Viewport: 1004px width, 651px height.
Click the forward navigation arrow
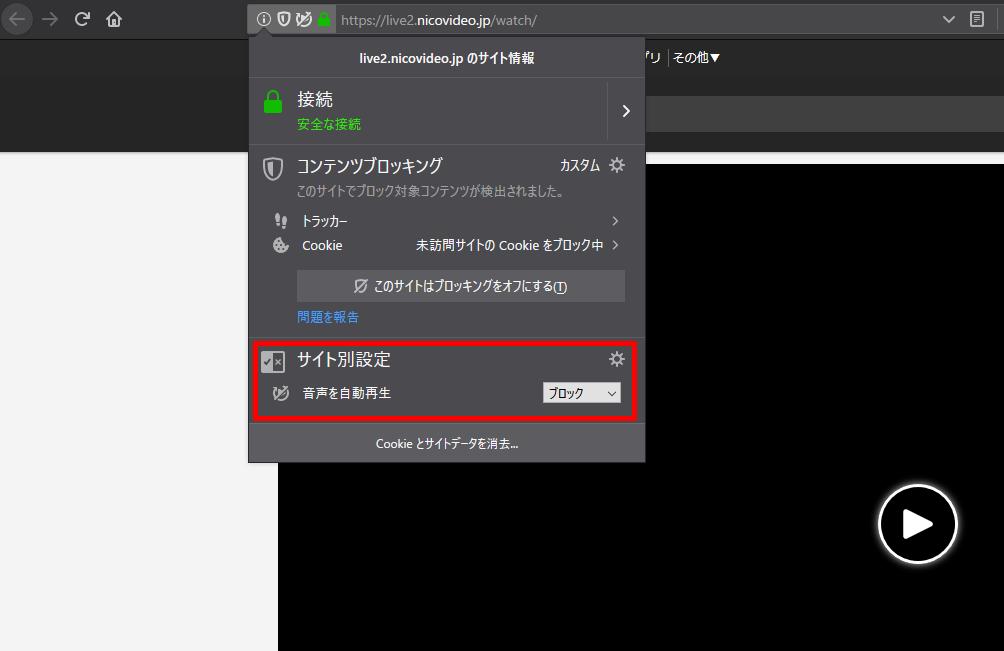(x=50, y=20)
